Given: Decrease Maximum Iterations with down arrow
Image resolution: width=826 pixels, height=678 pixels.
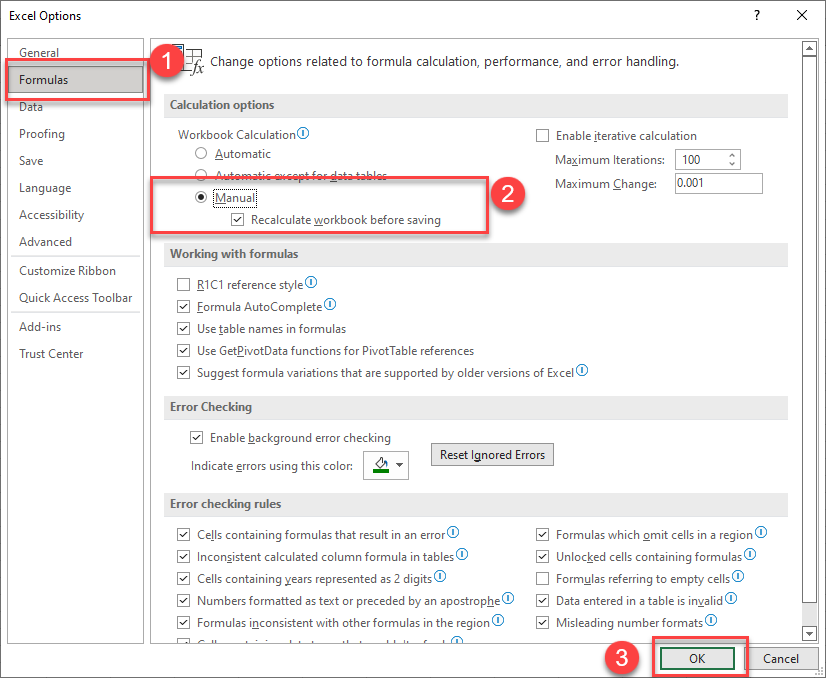Looking at the screenshot, I should tap(732, 164).
